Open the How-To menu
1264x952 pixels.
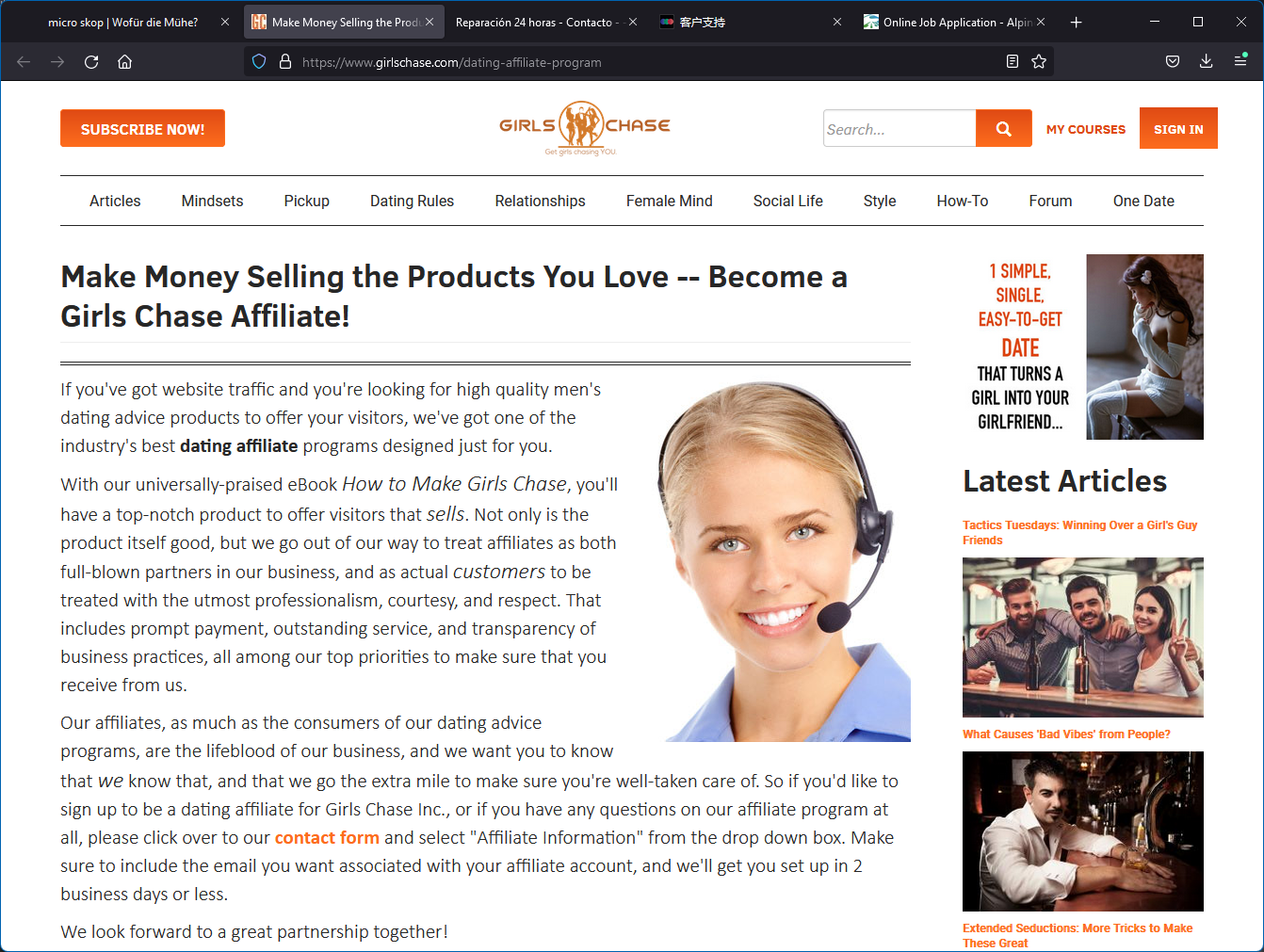point(962,201)
